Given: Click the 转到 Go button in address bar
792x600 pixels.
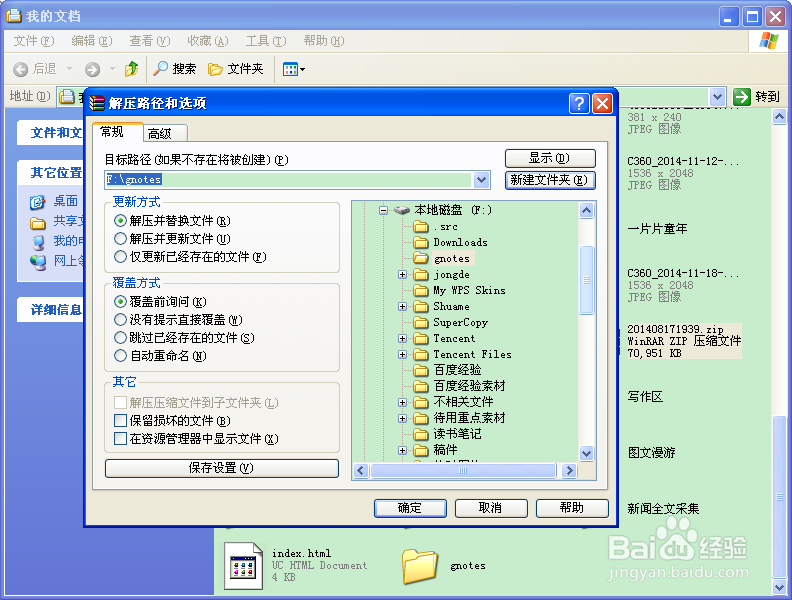Looking at the screenshot, I should pyautogui.click(x=757, y=96).
